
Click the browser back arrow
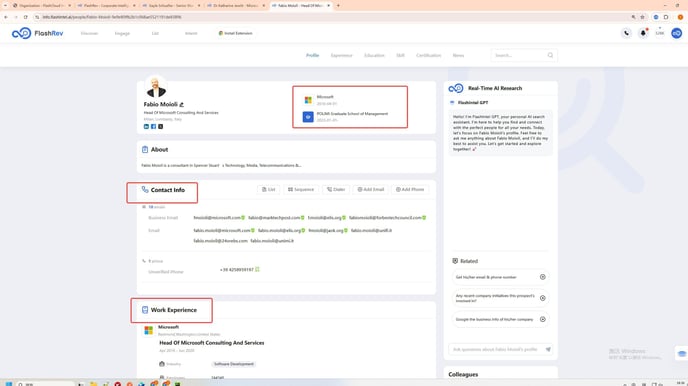(6, 17)
